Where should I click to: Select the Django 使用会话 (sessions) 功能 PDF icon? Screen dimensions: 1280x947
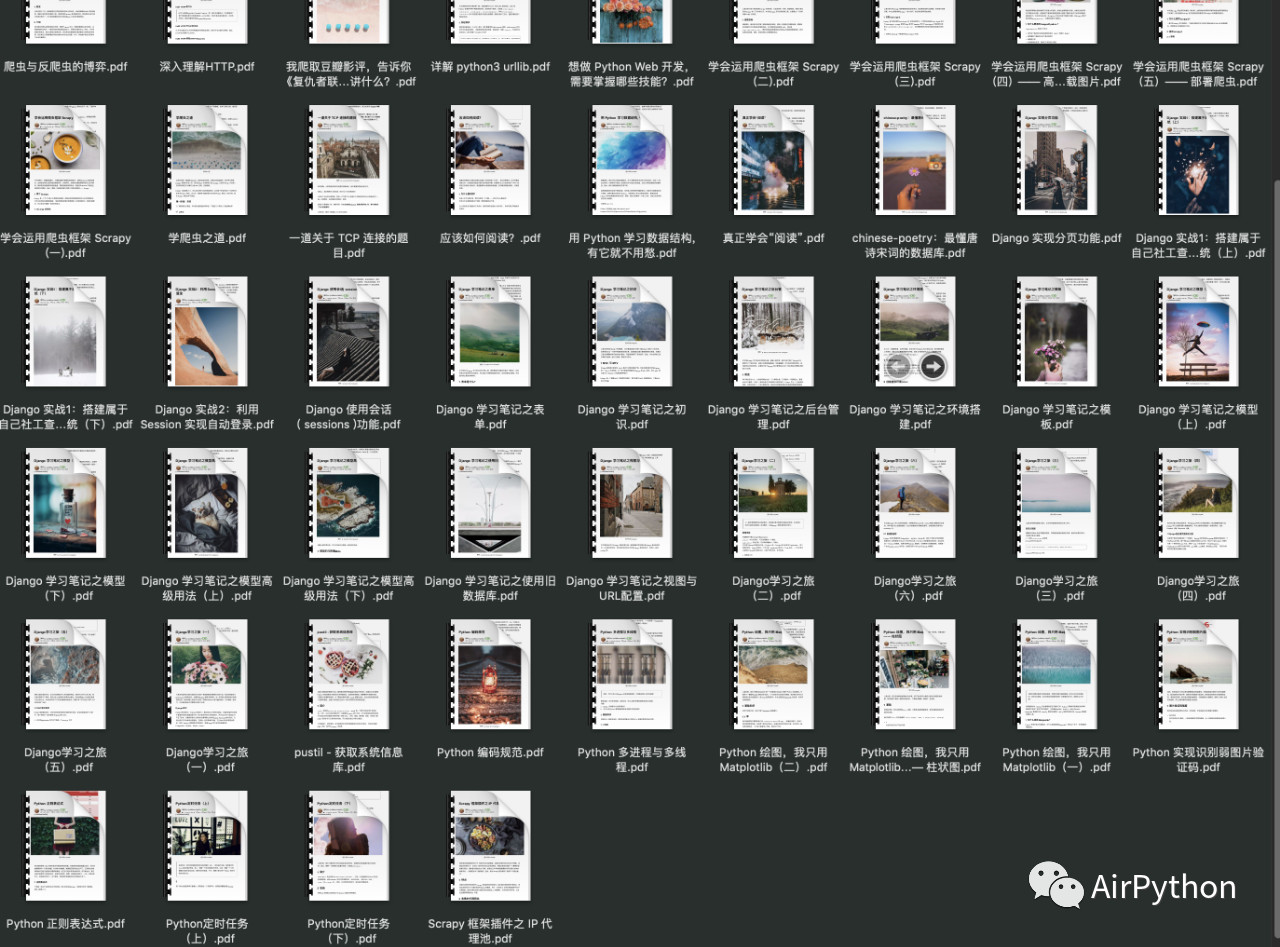pyautogui.click(x=350, y=332)
